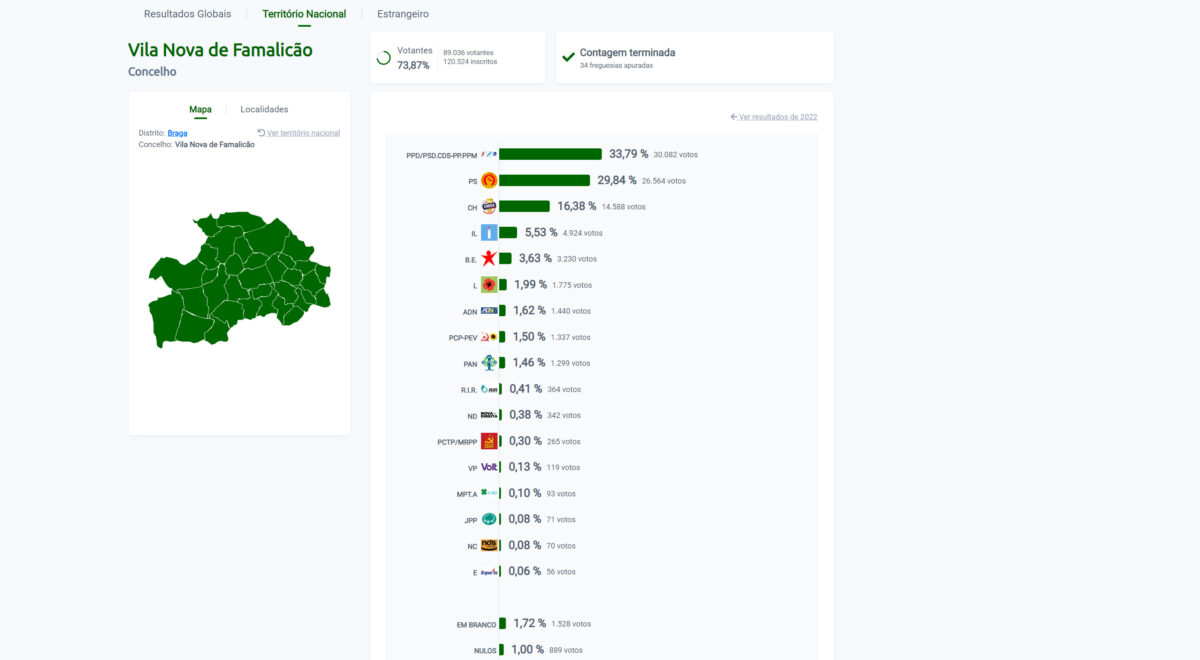Click the Vila Nova de Famalicão heading
1200x660 pixels.
point(220,50)
